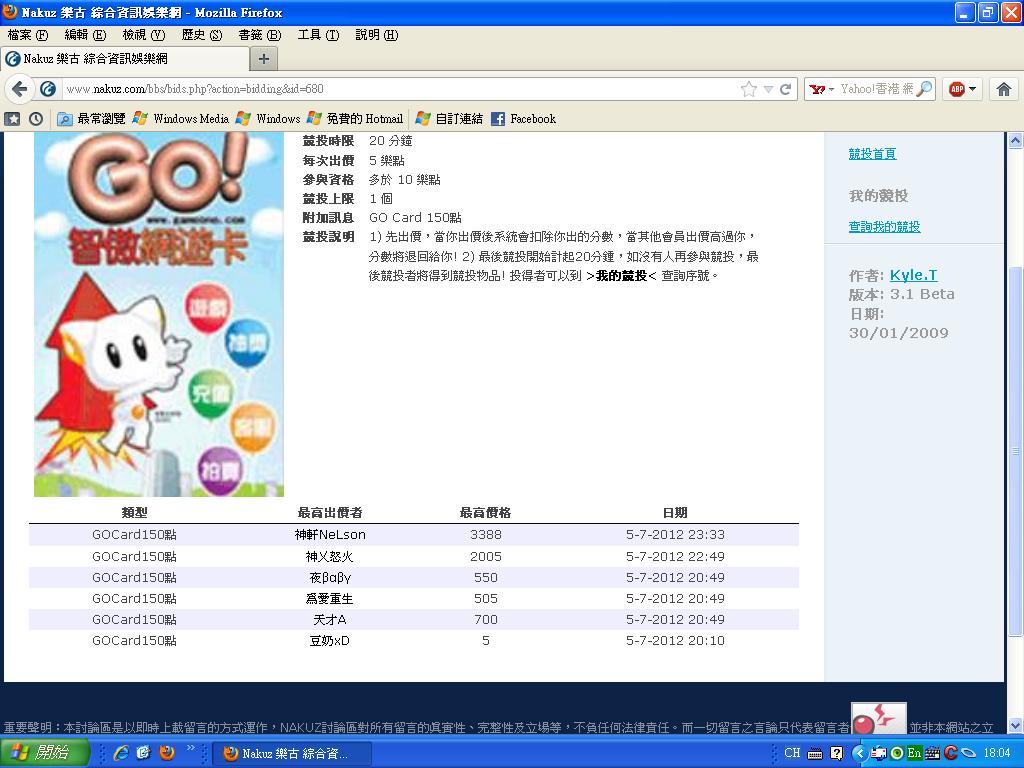
Task: Open the 書籤 (B) menu
Action: tap(259, 35)
